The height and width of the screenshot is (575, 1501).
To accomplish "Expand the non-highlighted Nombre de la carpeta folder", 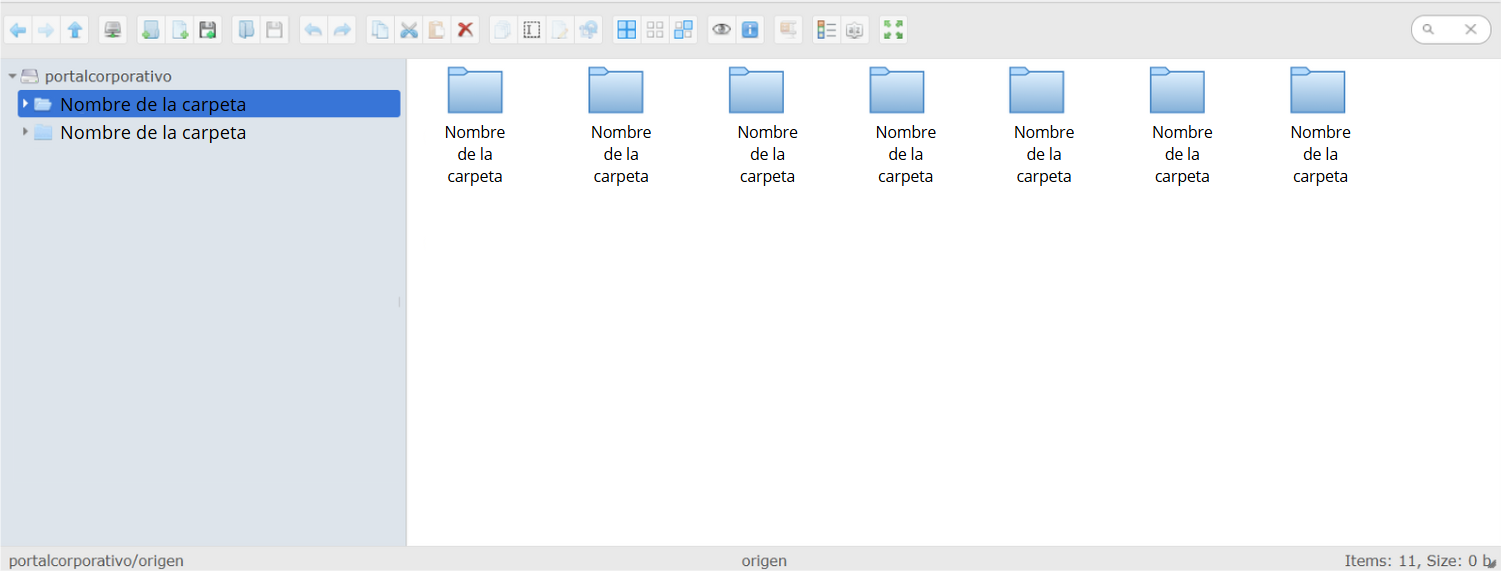I will (25, 132).
